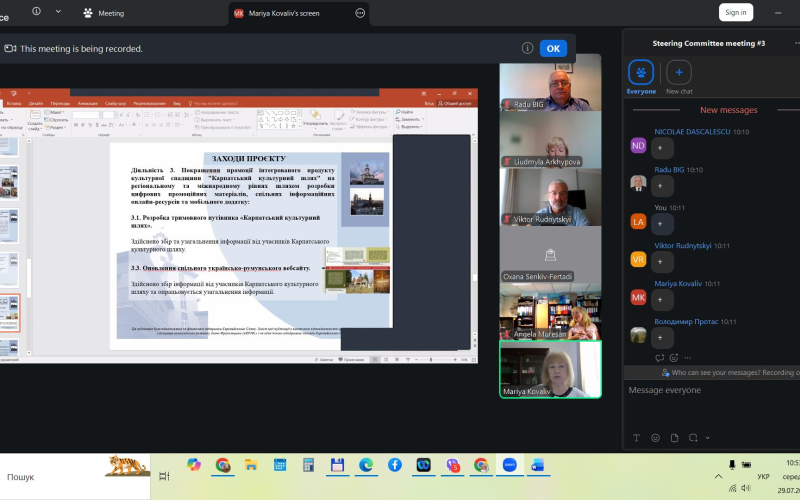The width and height of the screenshot is (800, 500).
Task: Open Calculator from taskbar
Action: point(308,465)
